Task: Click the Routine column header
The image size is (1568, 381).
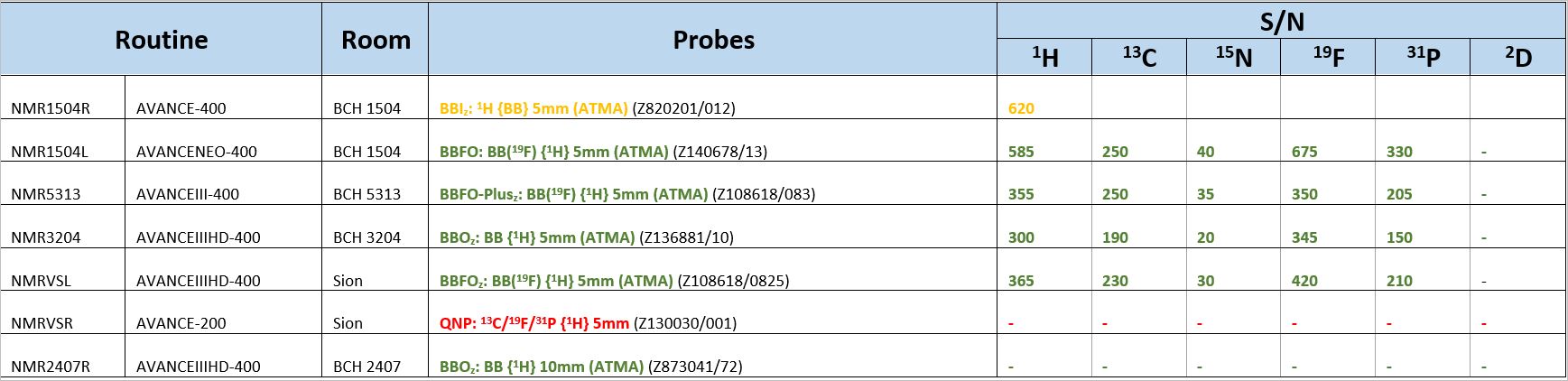Action: 162,40
